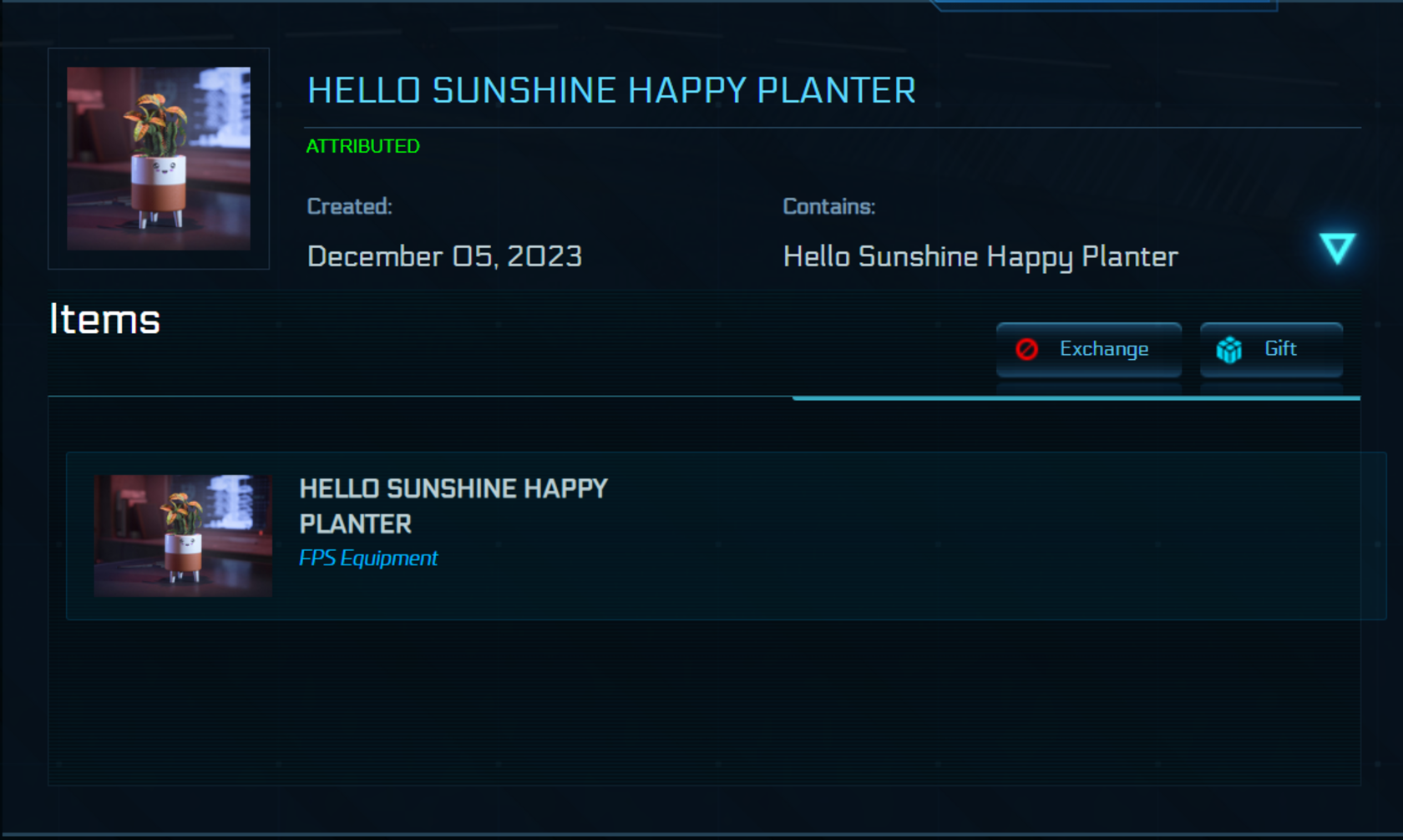The height and width of the screenshot is (840, 1403).
Task: Click the tab outline at the top edge
Action: click(1104, 6)
